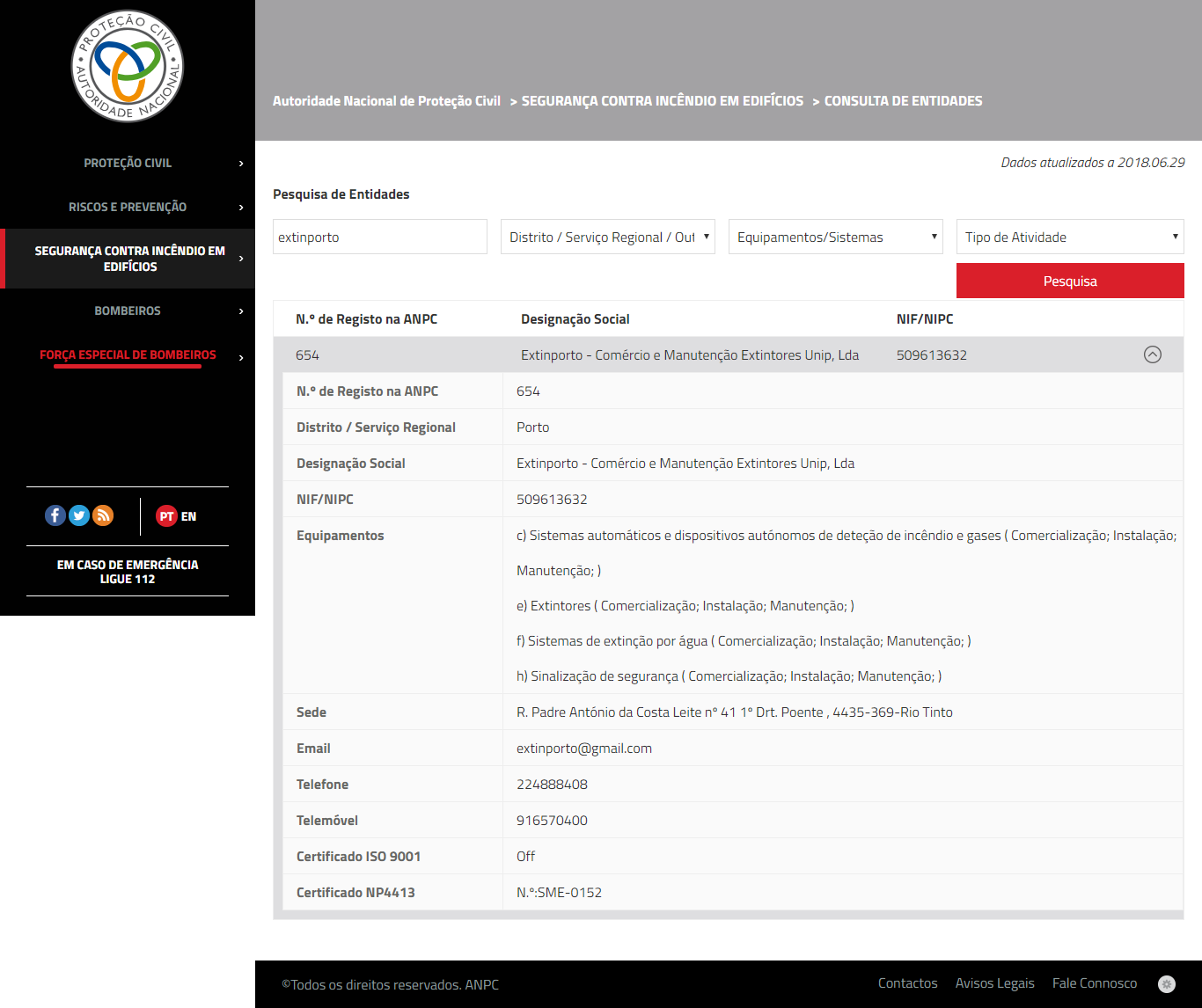Screen dimensions: 1202x1008
Task: Select the Bombeiros menu item
Action: pos(128,310)
